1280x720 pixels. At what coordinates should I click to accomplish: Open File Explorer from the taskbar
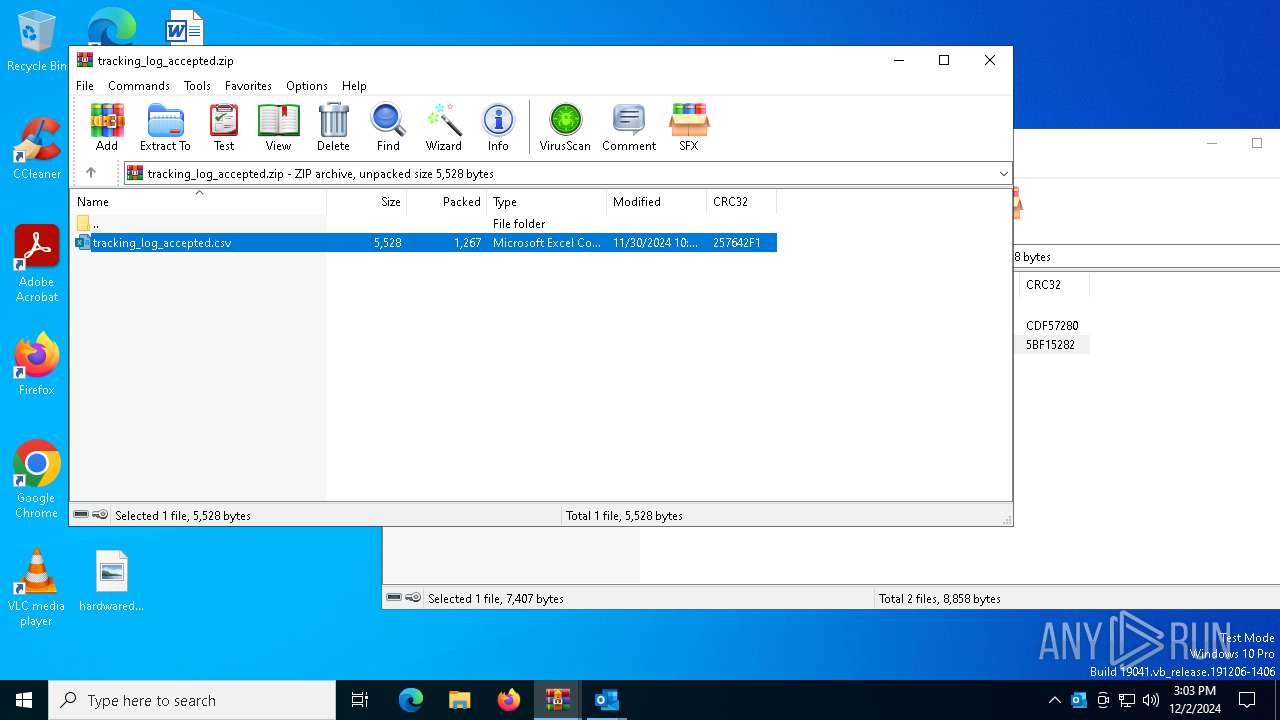[459, 700]
